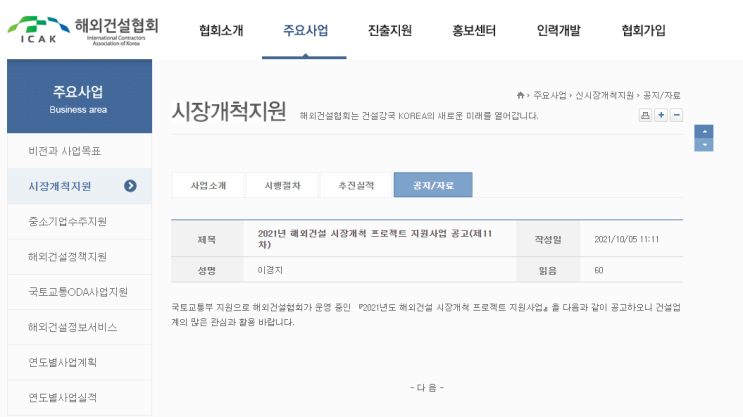Switch to the 사업소개 tab
743x417 pixels.
coord(208,185)
